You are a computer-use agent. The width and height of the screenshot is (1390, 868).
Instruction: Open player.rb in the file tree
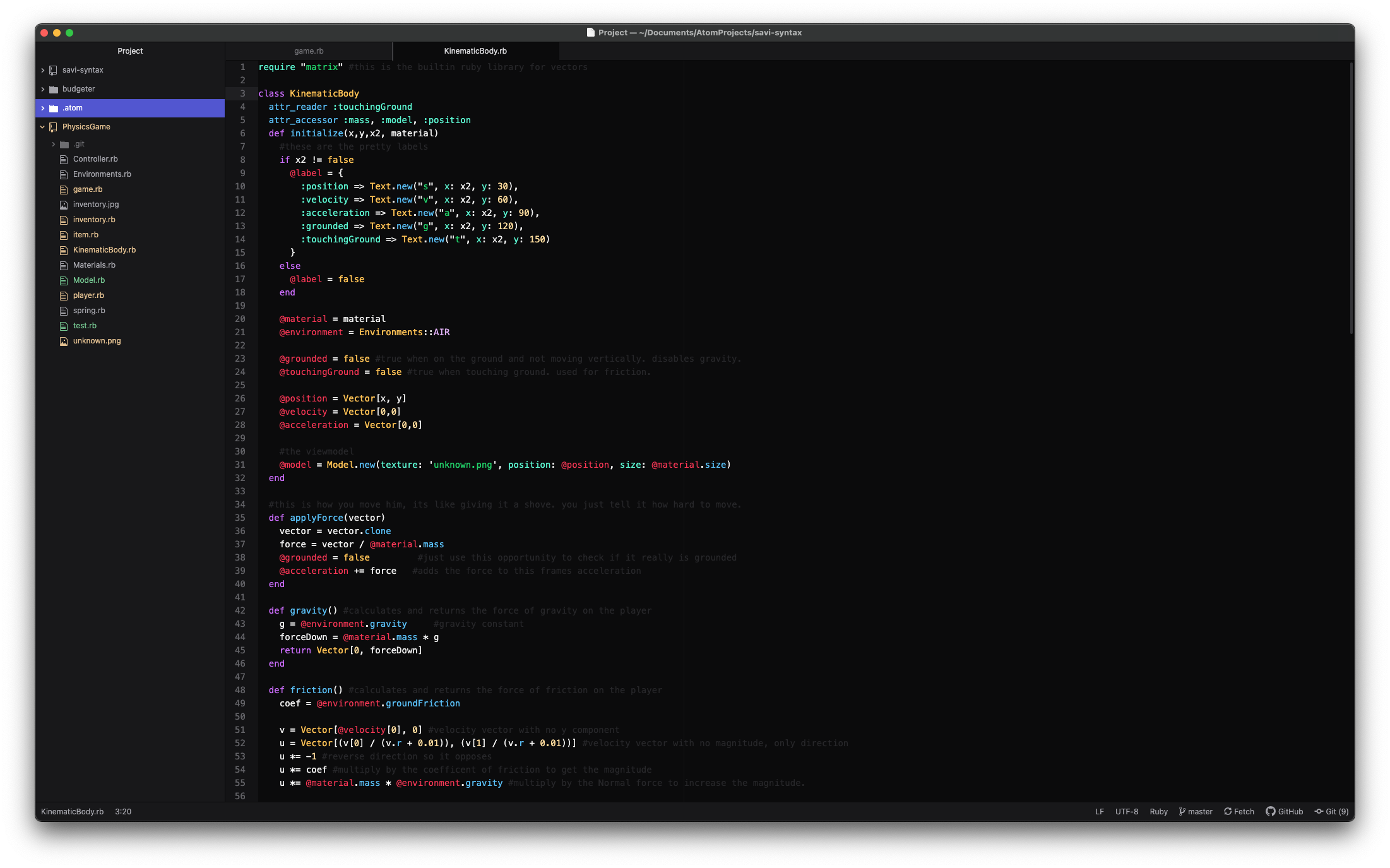pos(88,295)
